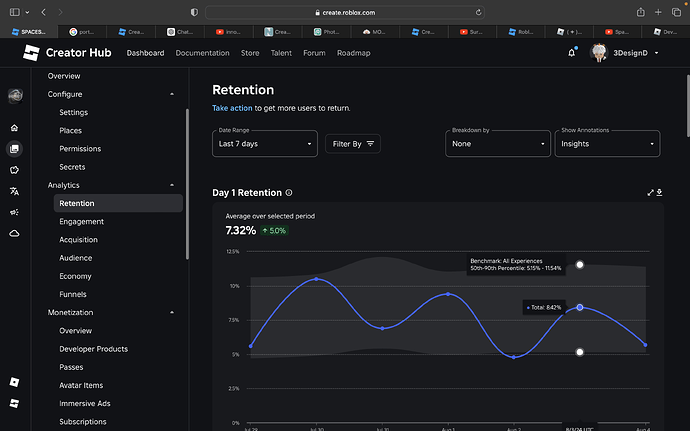The image size is (690, 431).
Task: Open the translation icon in left rail
Action: (15, 191)
